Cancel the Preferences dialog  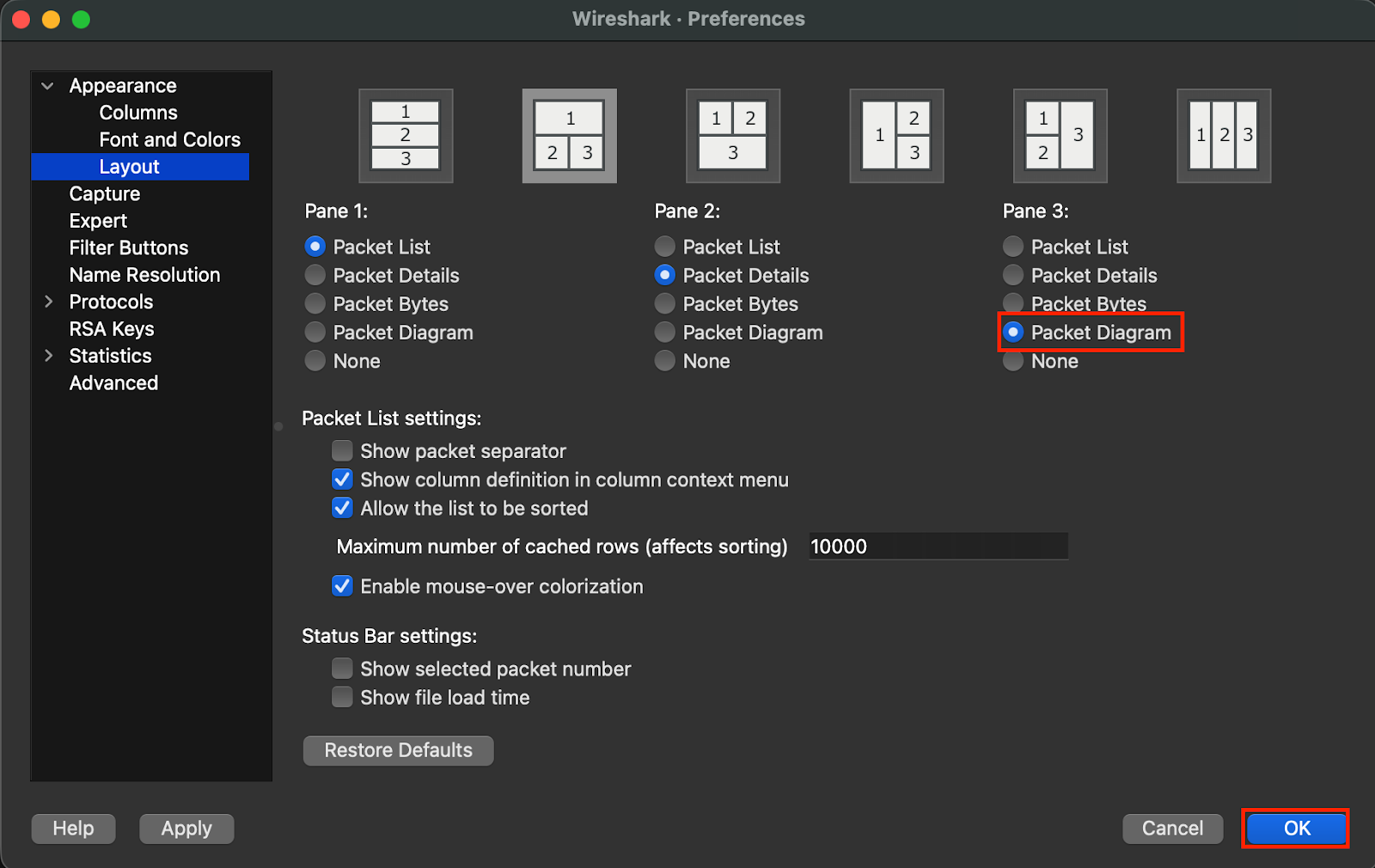tap(1172, 828)
